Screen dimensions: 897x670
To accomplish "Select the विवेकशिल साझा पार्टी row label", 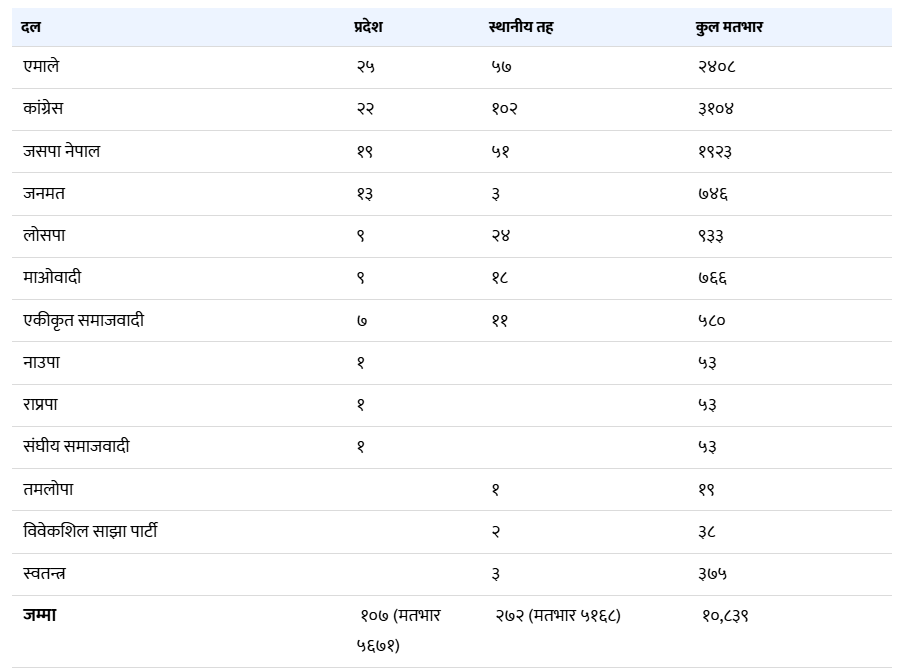I will 90,532.
